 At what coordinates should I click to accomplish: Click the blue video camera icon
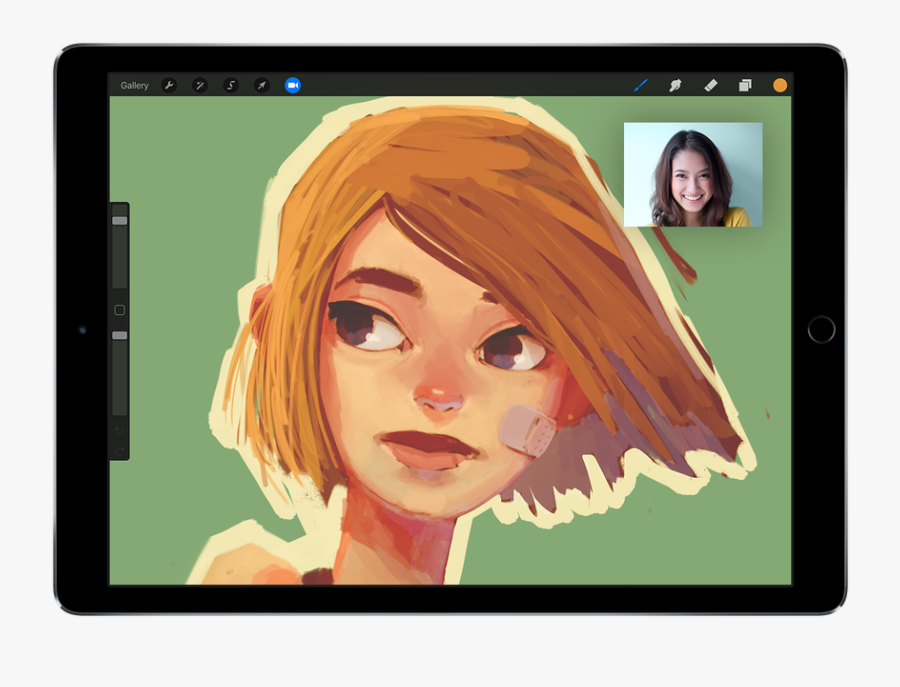[293, 86]
